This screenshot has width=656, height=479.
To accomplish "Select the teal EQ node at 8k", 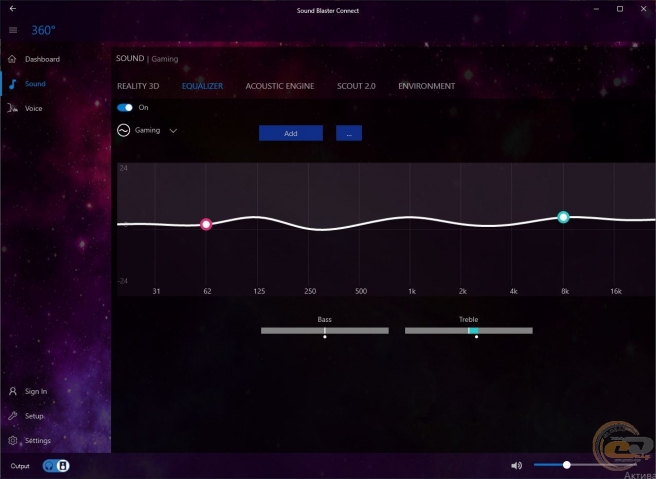I will point(564,217).
